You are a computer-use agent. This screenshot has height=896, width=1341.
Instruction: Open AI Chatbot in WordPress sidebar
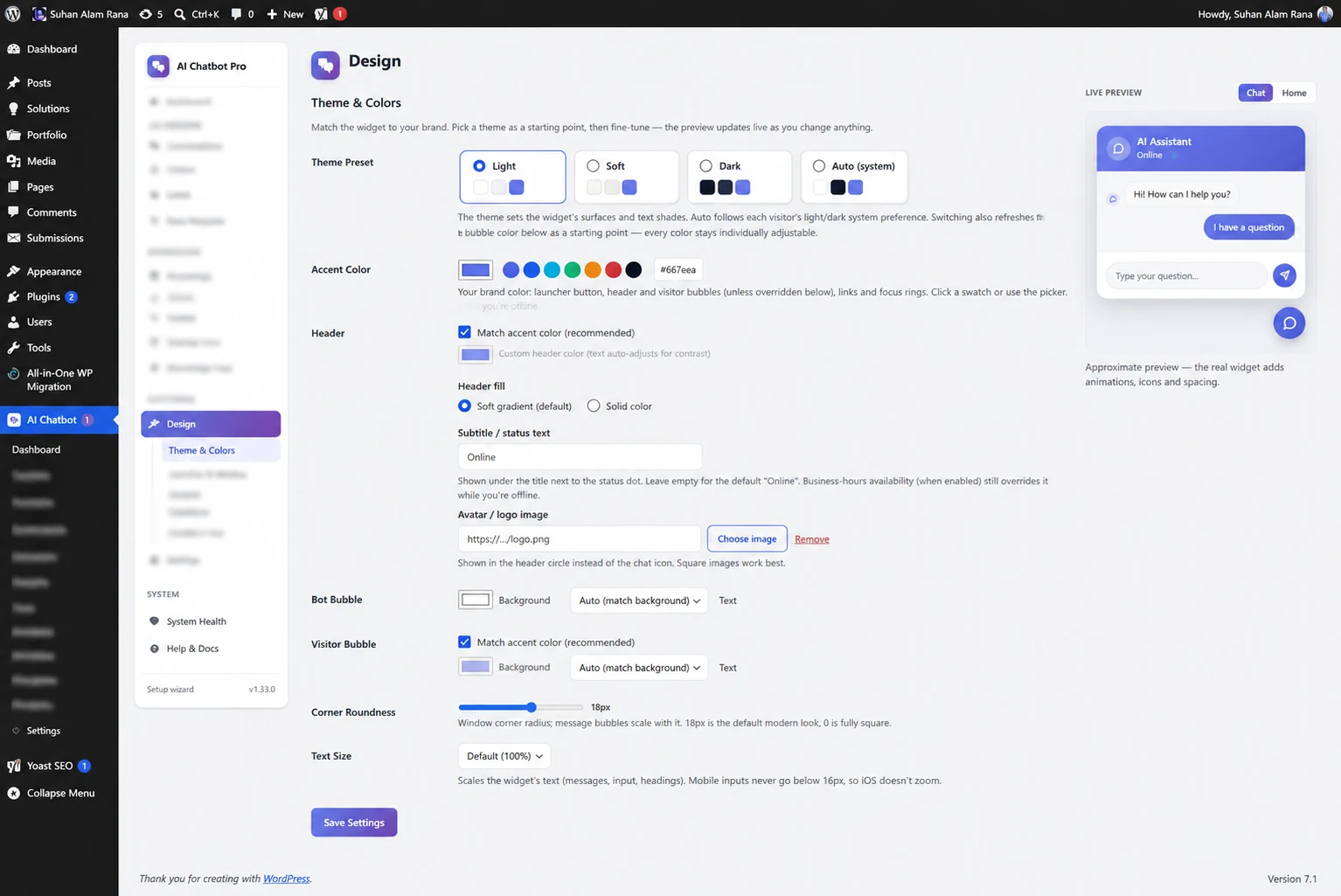[x=59, y=420]
